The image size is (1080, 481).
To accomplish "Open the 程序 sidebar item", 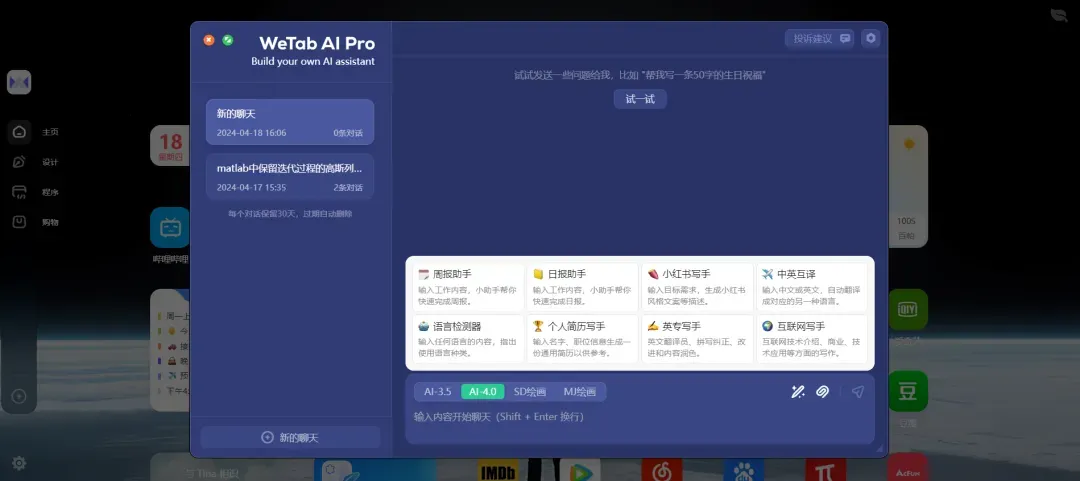I will coord(34,192).
